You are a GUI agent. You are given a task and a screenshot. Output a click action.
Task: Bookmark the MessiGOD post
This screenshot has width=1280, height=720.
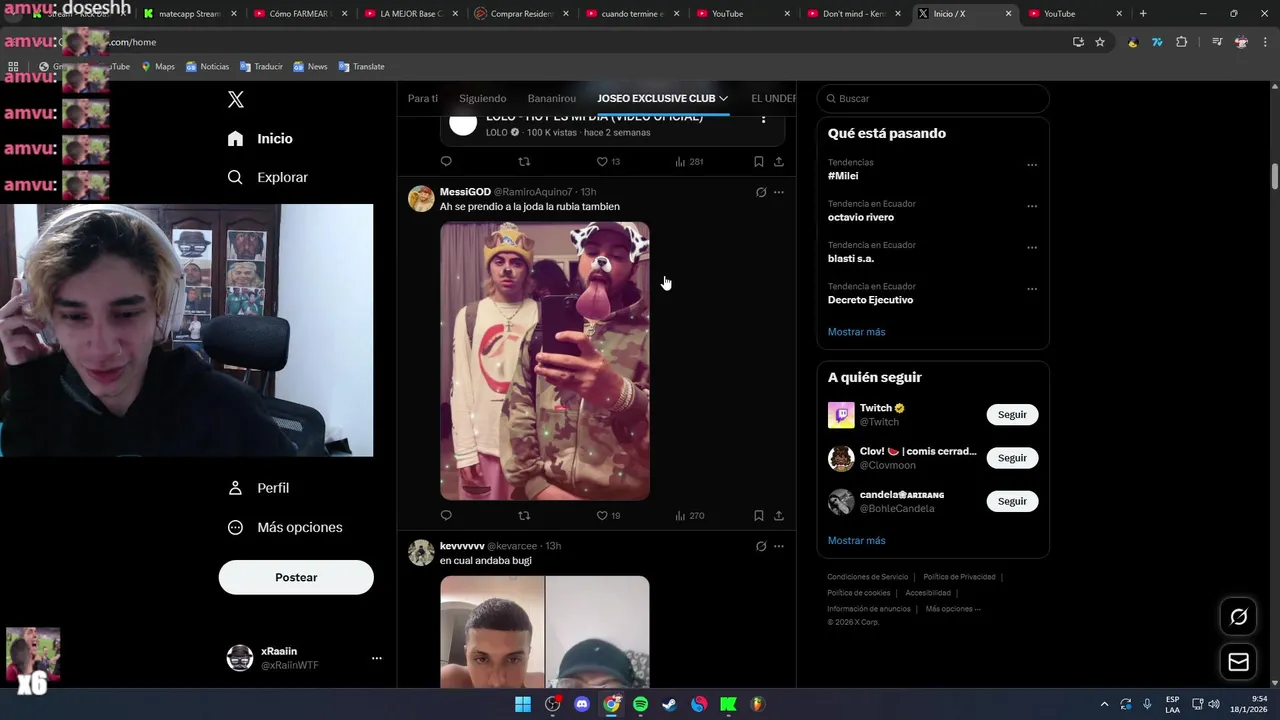[759, 516]
